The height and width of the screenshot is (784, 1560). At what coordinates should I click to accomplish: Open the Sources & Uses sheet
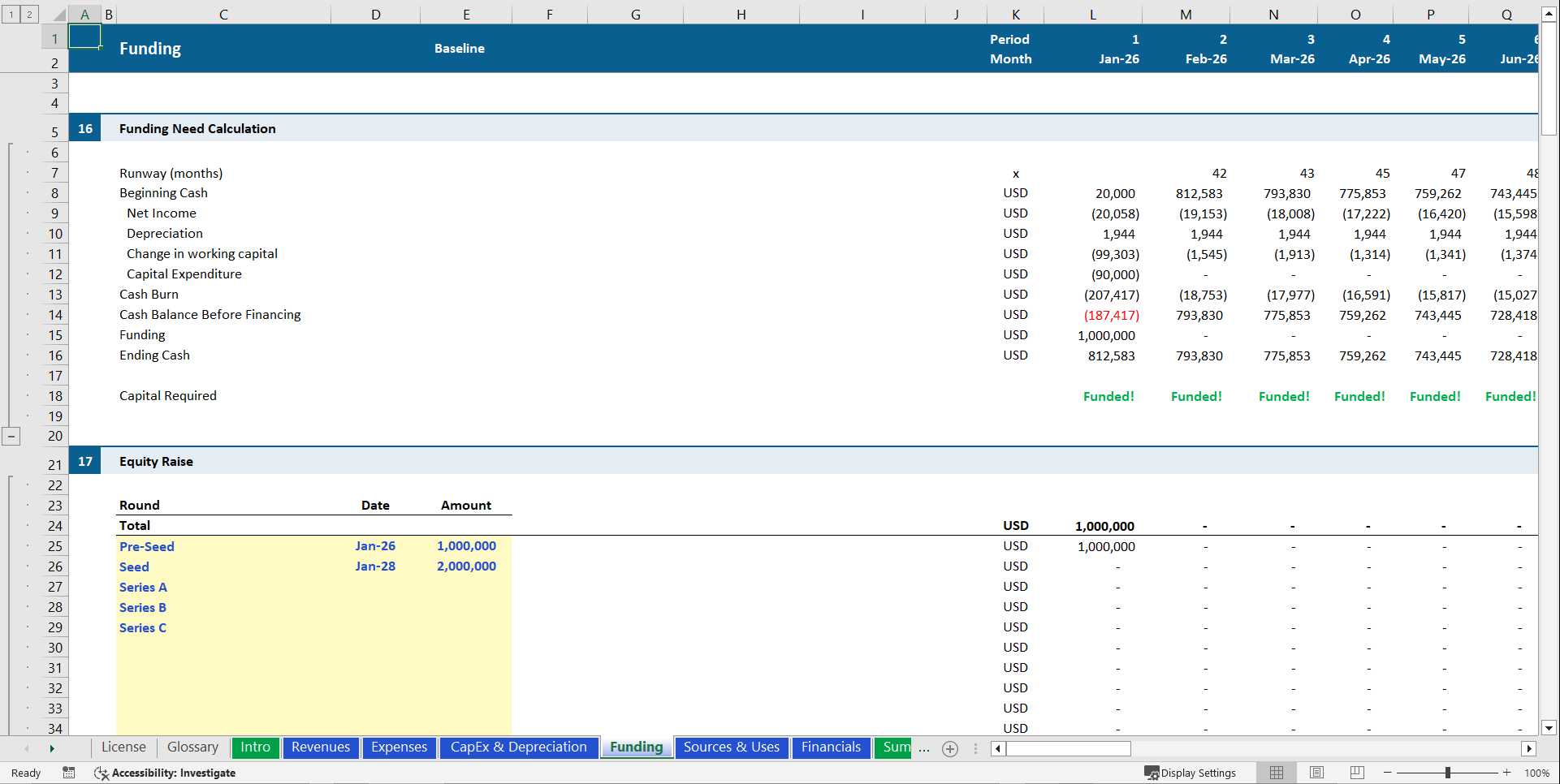[731, 747]
